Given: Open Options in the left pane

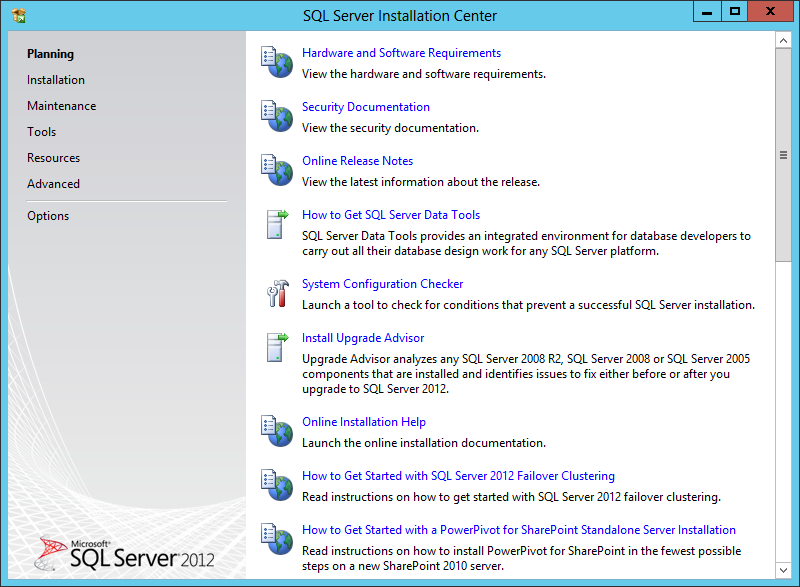Looking at the screenshot, I should click(x=48, y=216).
